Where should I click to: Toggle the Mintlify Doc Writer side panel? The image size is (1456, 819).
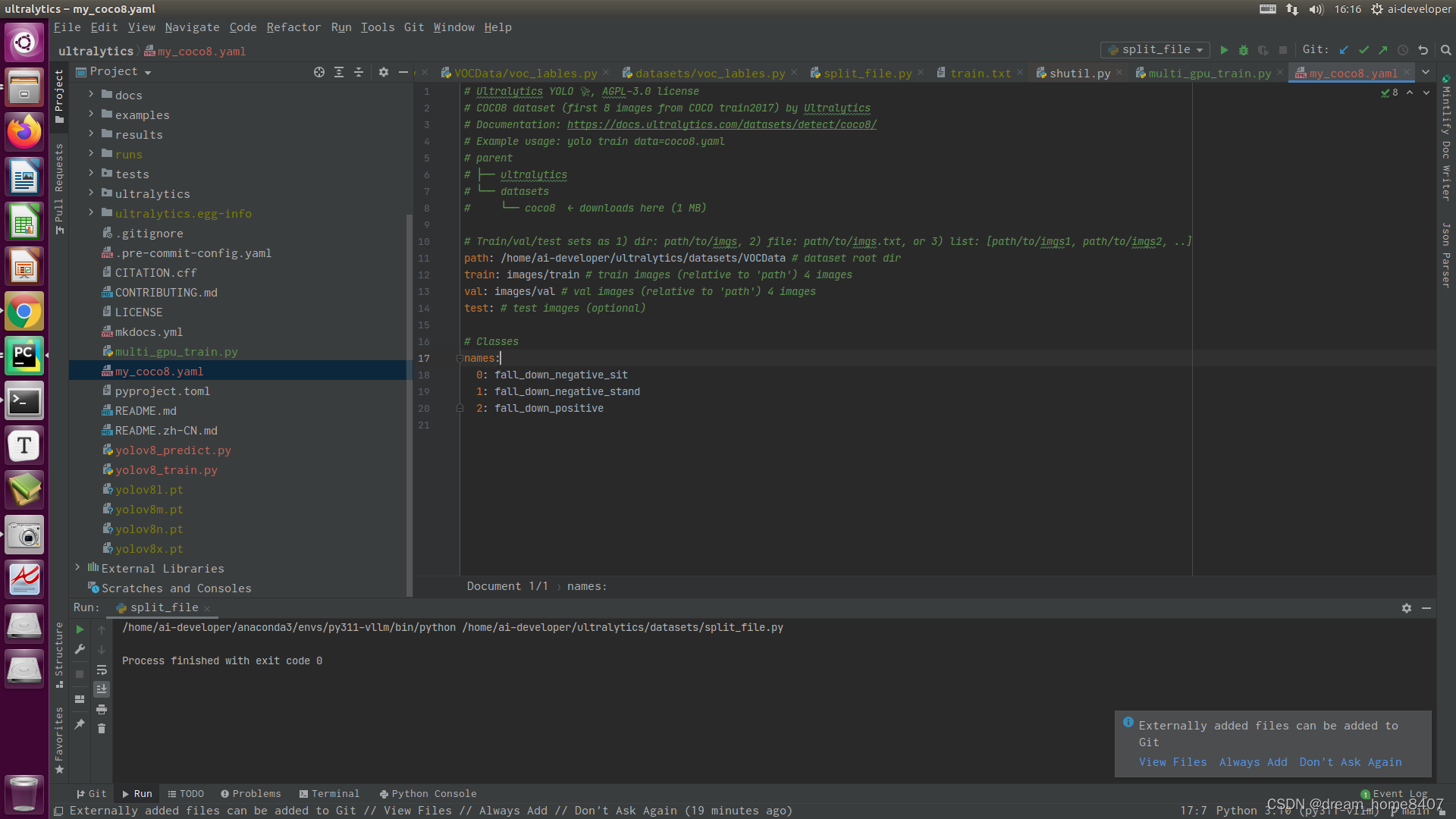1446,139
